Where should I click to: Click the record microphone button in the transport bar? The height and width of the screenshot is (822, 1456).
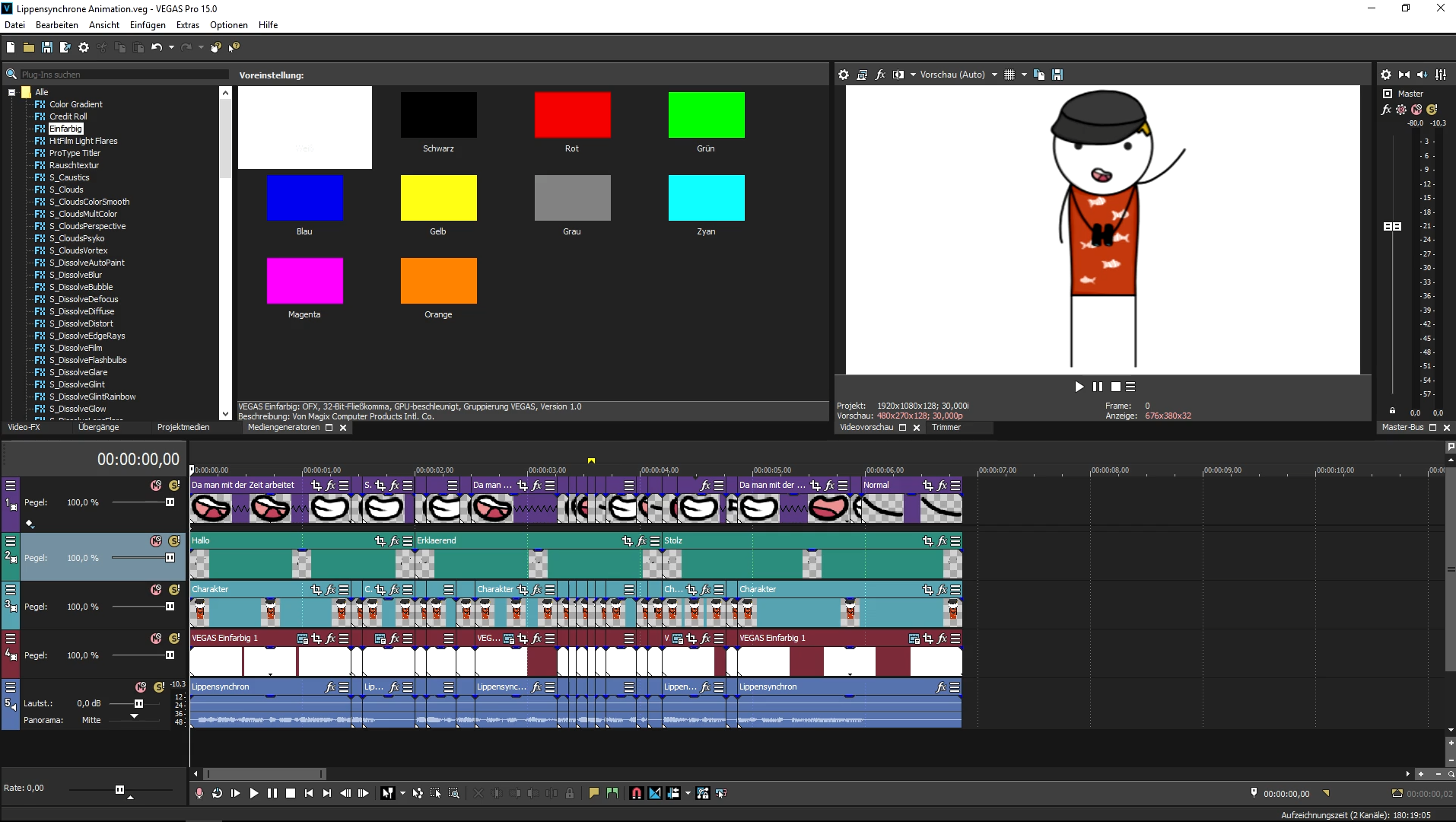pos(199,793)
